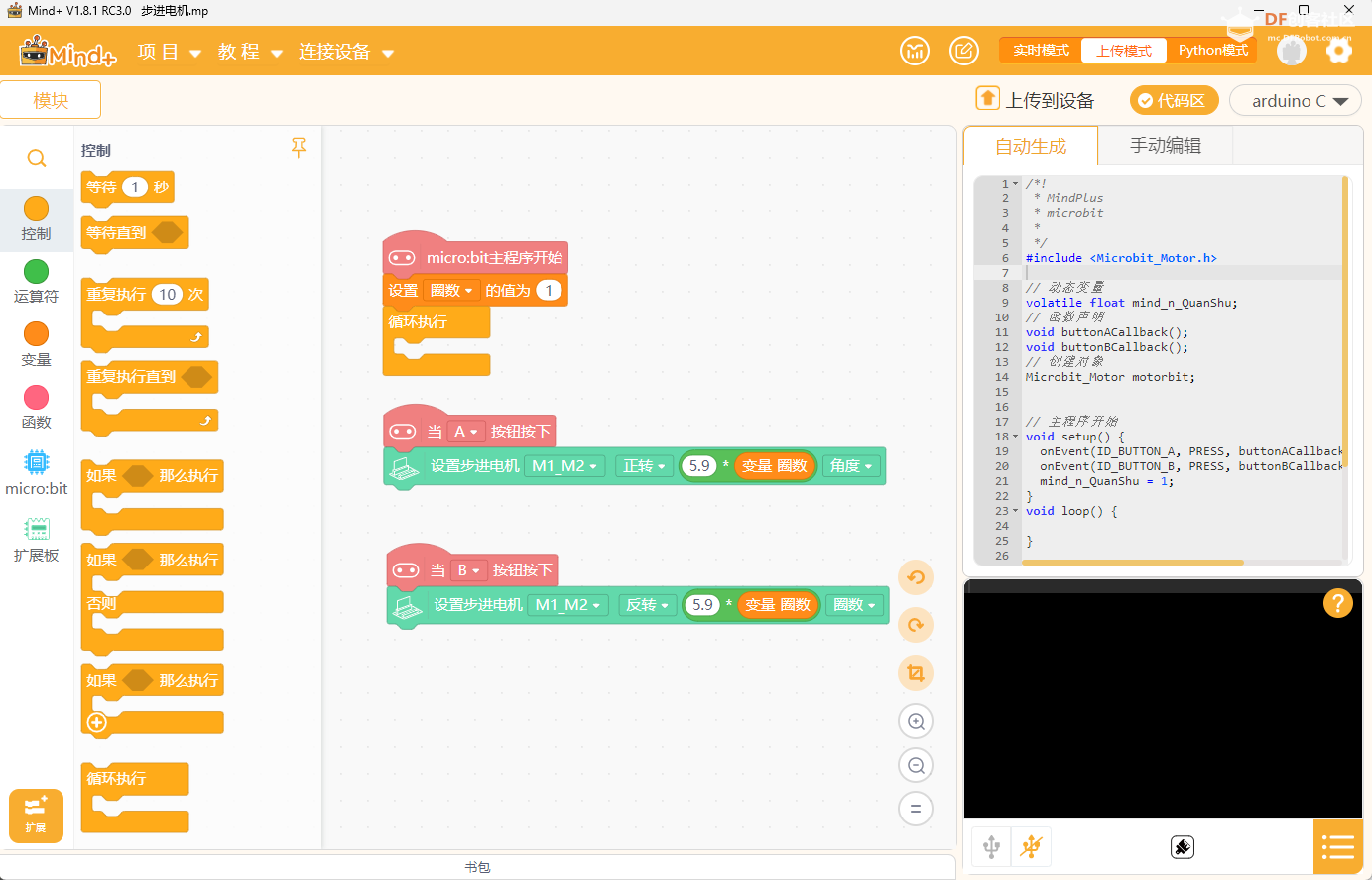Switch to the 手动编辑 tab
Viewport: 1372px width, 880px height.
click(1165, 146)
